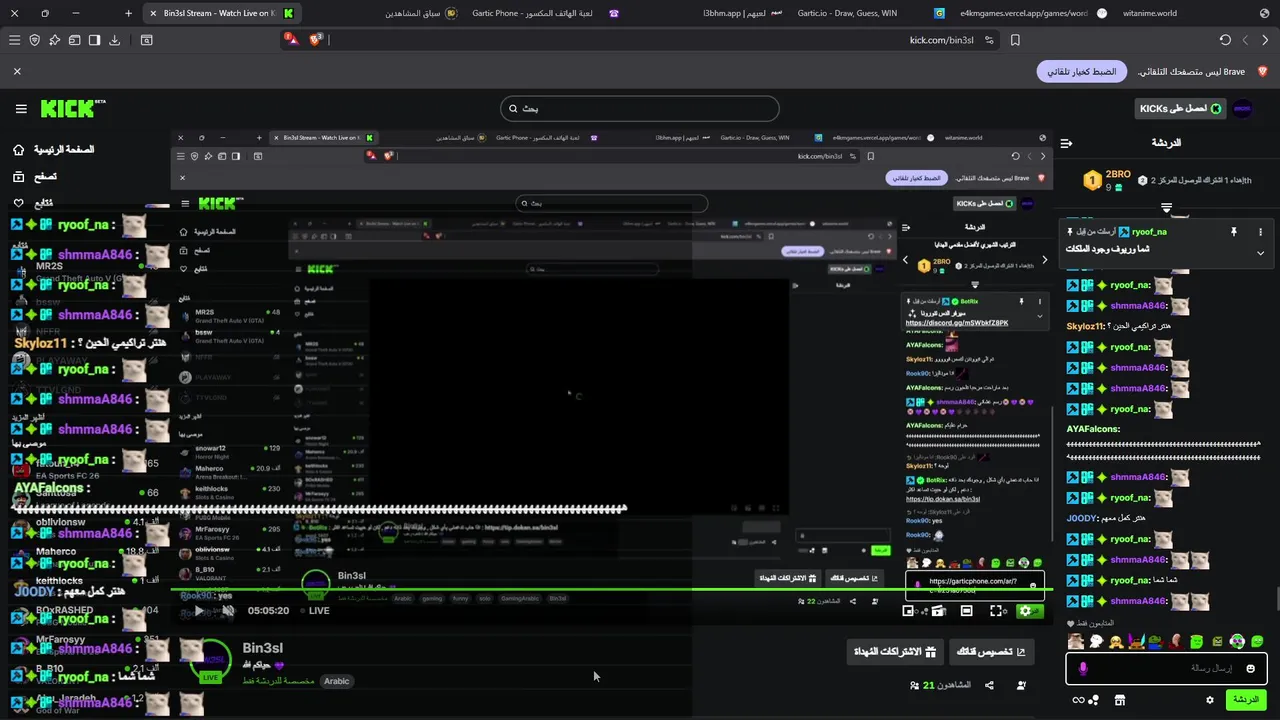Reload the page with the refresh icon
The height and width of the screenshot is (720, 1280).
point(1225,40)
